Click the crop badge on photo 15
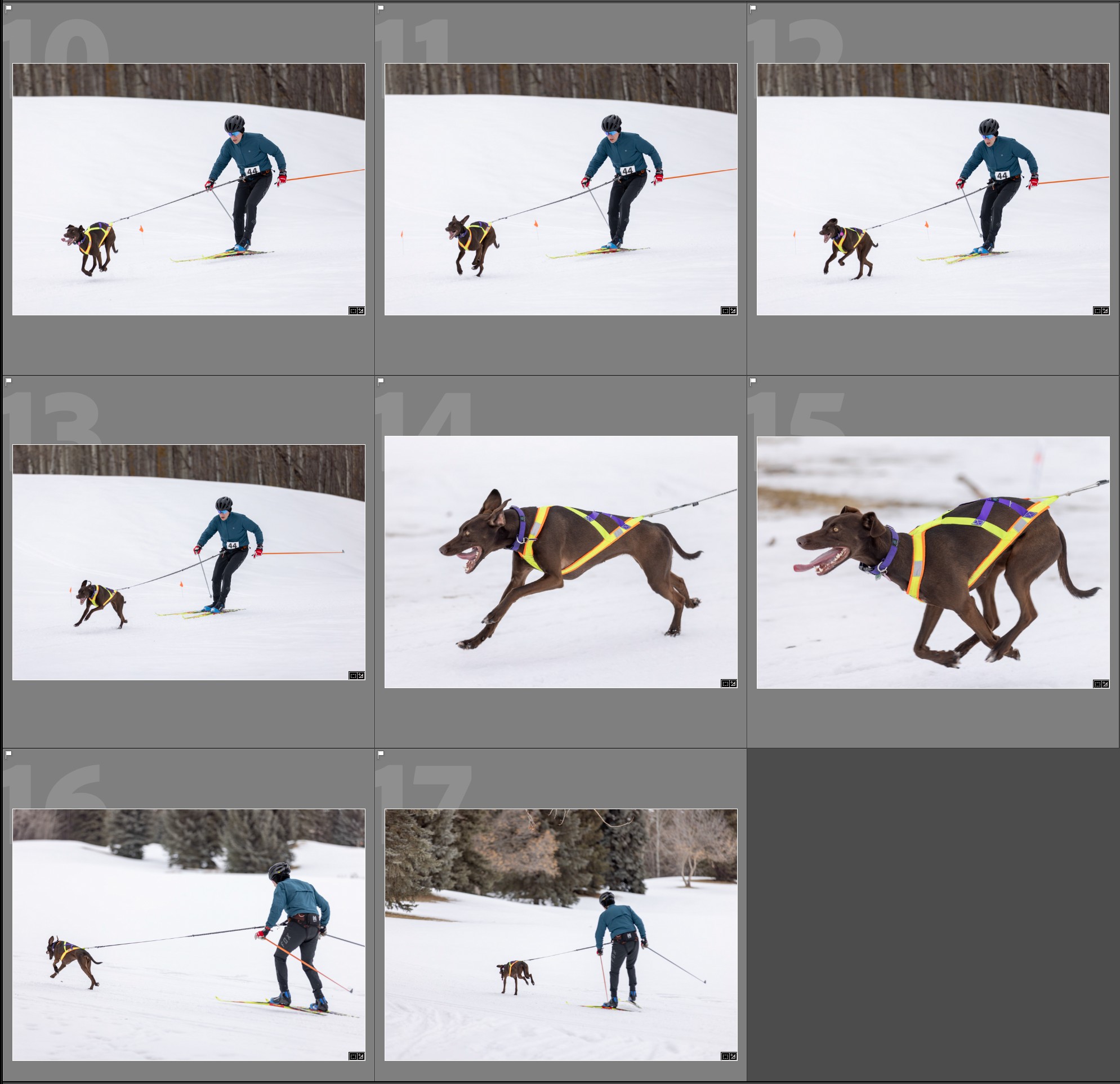The width and height of the screenshot is (1120, 1084). tap(1097, 684)
